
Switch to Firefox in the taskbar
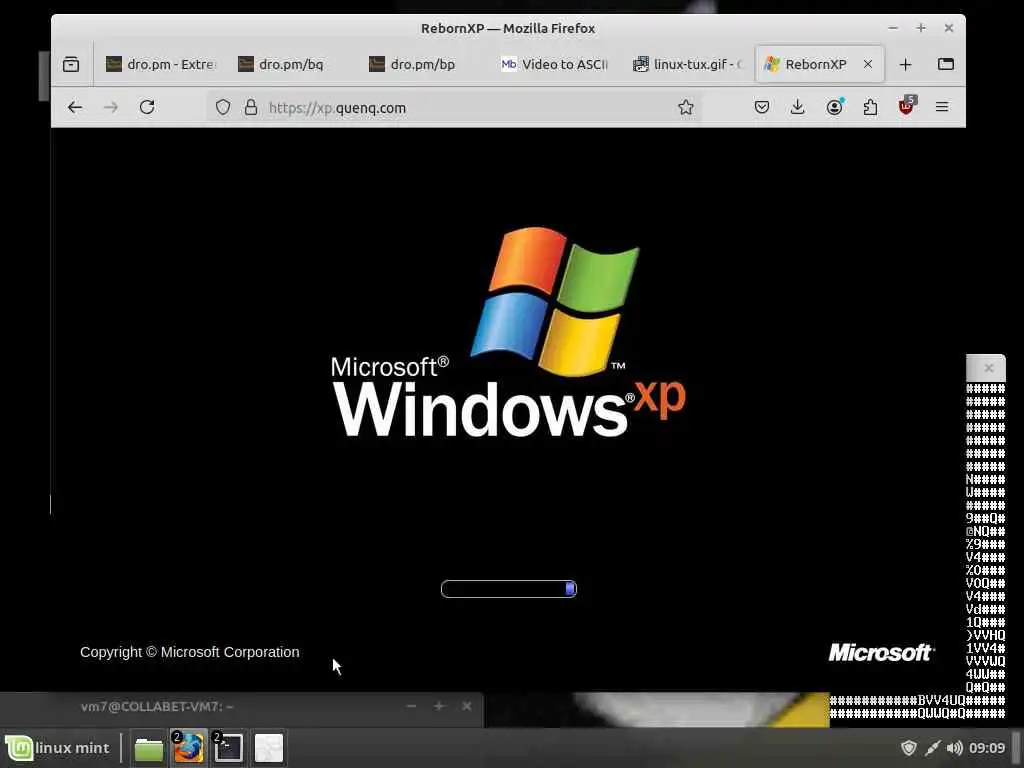point(189,748)
